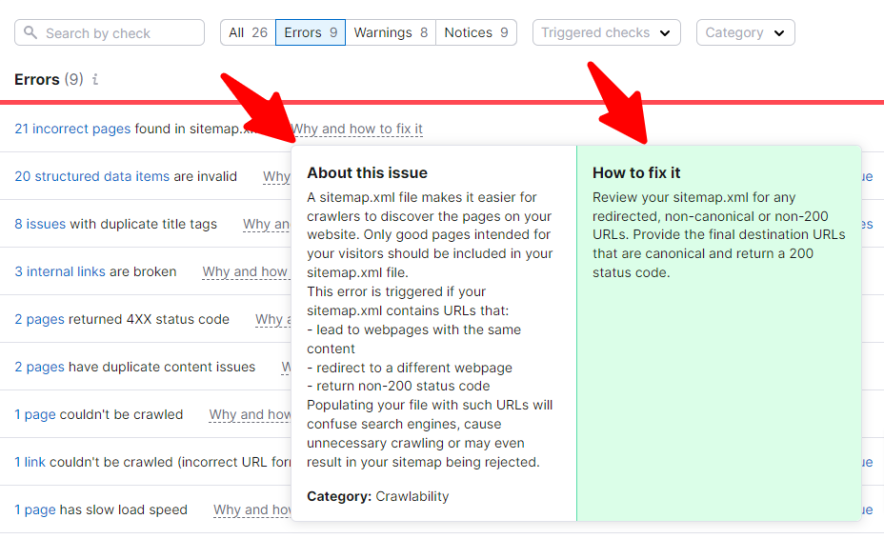Click Why and how to fix it for sitemap.xml

pos(357,129)
